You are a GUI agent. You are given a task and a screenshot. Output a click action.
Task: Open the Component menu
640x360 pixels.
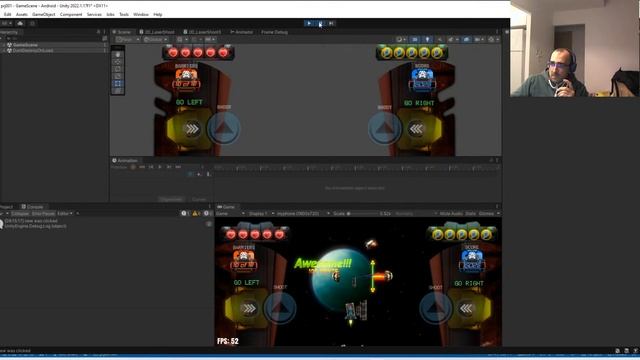click(71, 14)
